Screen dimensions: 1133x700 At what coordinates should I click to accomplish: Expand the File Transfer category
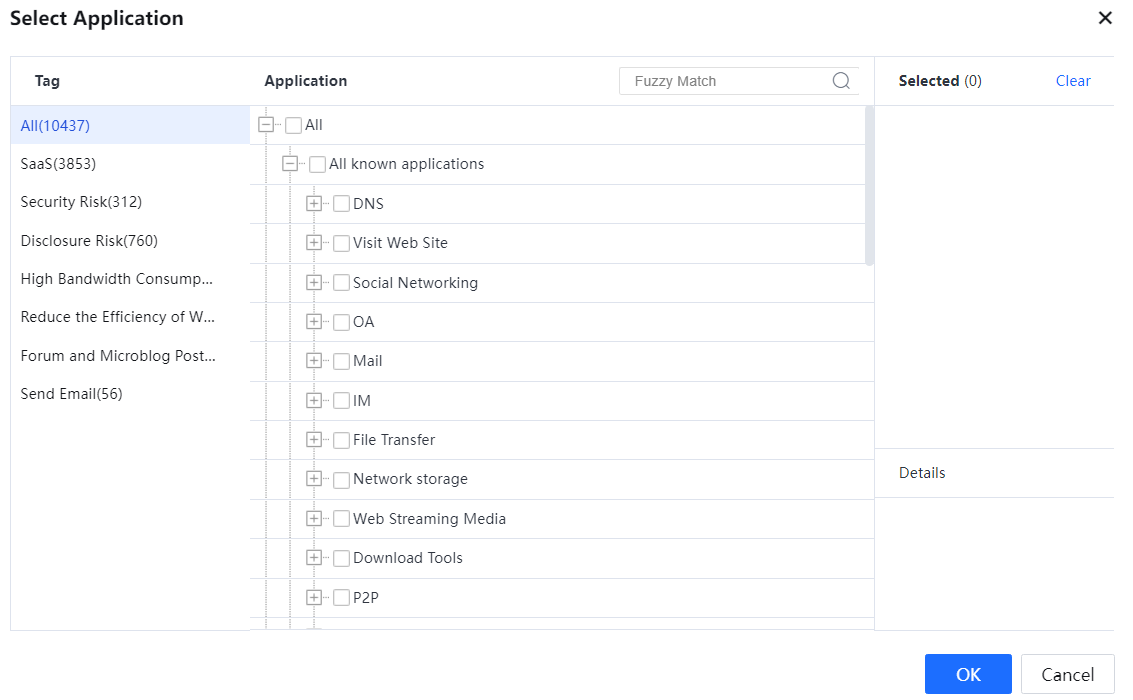pos(314,440)
